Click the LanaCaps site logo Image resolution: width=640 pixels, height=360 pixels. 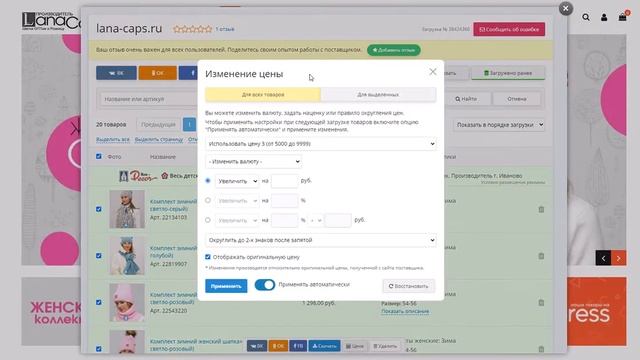coord(51,21)
